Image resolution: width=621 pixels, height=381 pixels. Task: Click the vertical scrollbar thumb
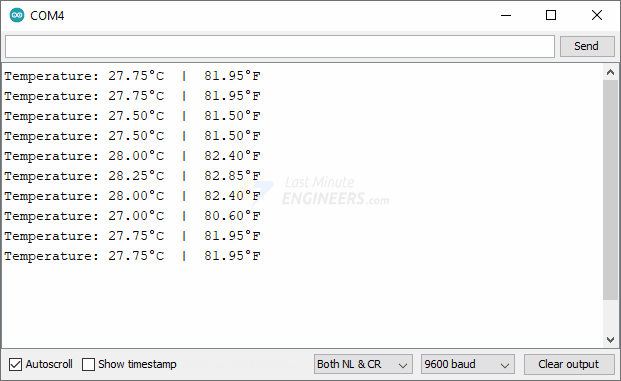point(610,190)
